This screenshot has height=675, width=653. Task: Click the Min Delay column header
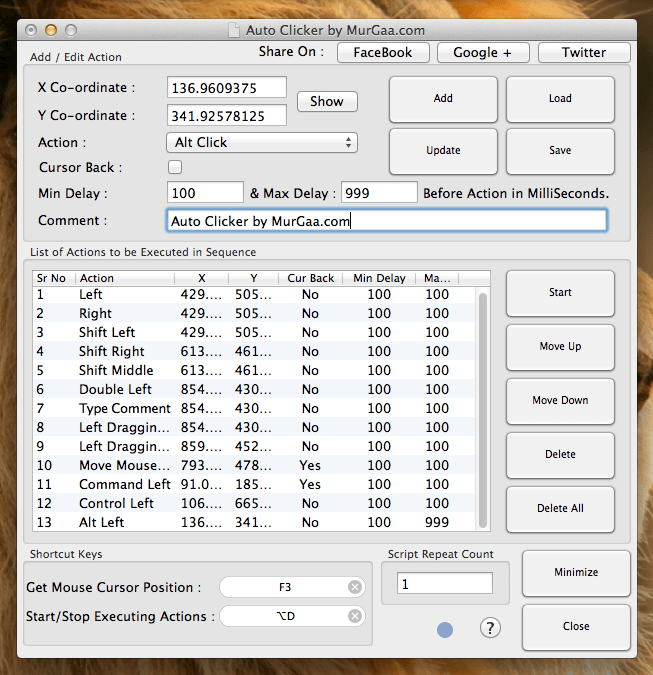pos(379,278)
